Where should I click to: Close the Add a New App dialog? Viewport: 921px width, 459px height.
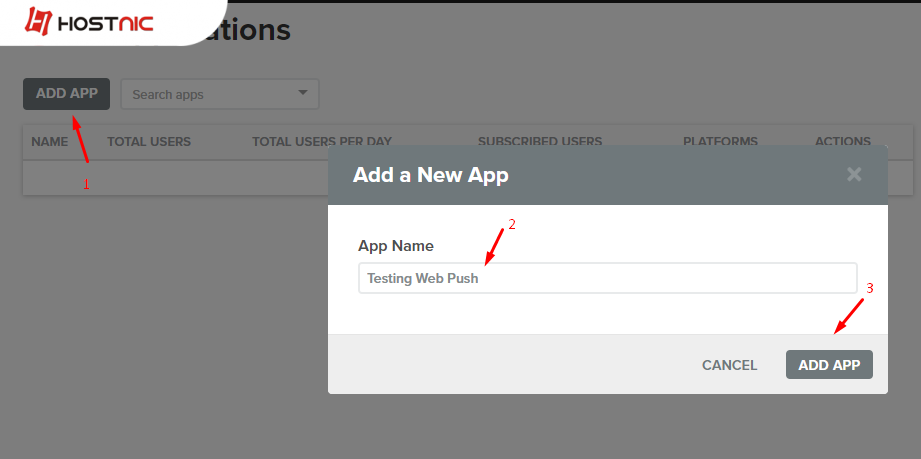pos(854,174)
